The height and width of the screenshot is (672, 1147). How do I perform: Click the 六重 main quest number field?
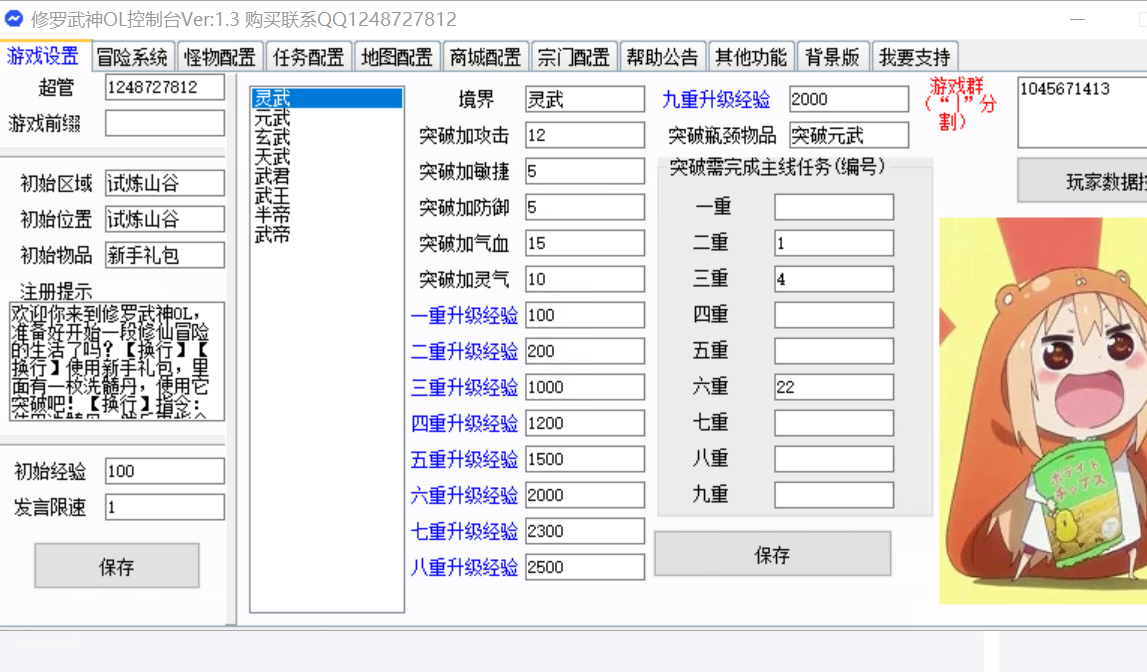tap(833, 387)
